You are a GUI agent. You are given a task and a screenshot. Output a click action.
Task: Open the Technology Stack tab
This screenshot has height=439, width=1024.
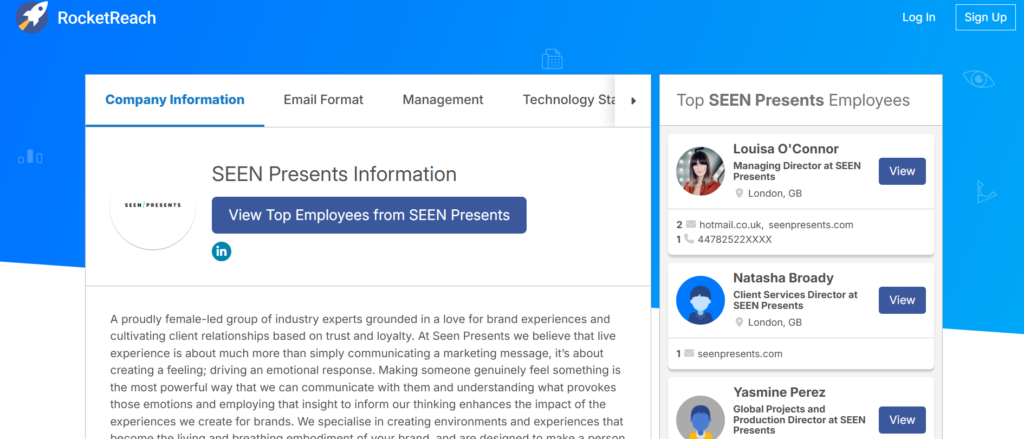coord(568,100)
